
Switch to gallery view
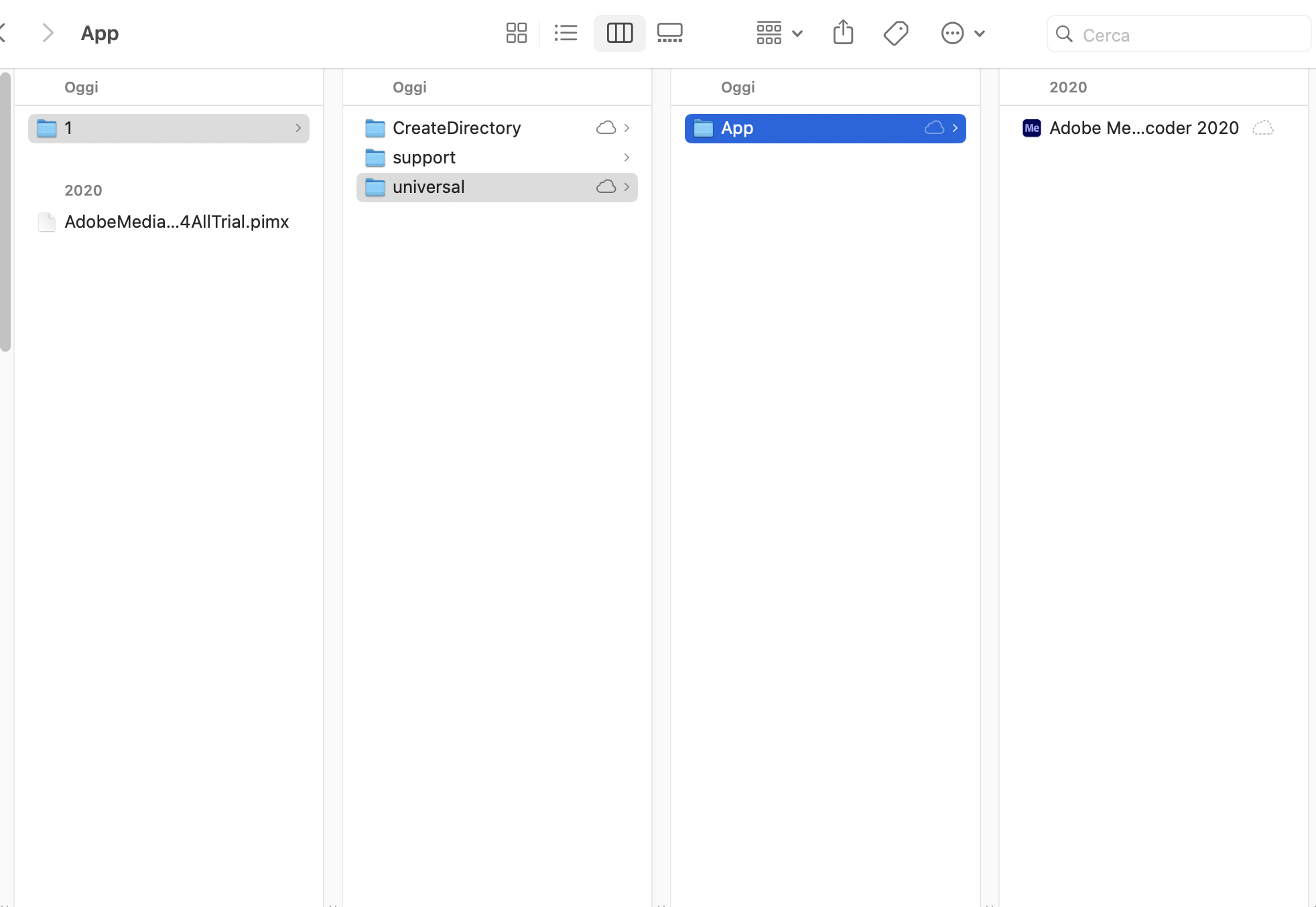(x=669, y=33)
